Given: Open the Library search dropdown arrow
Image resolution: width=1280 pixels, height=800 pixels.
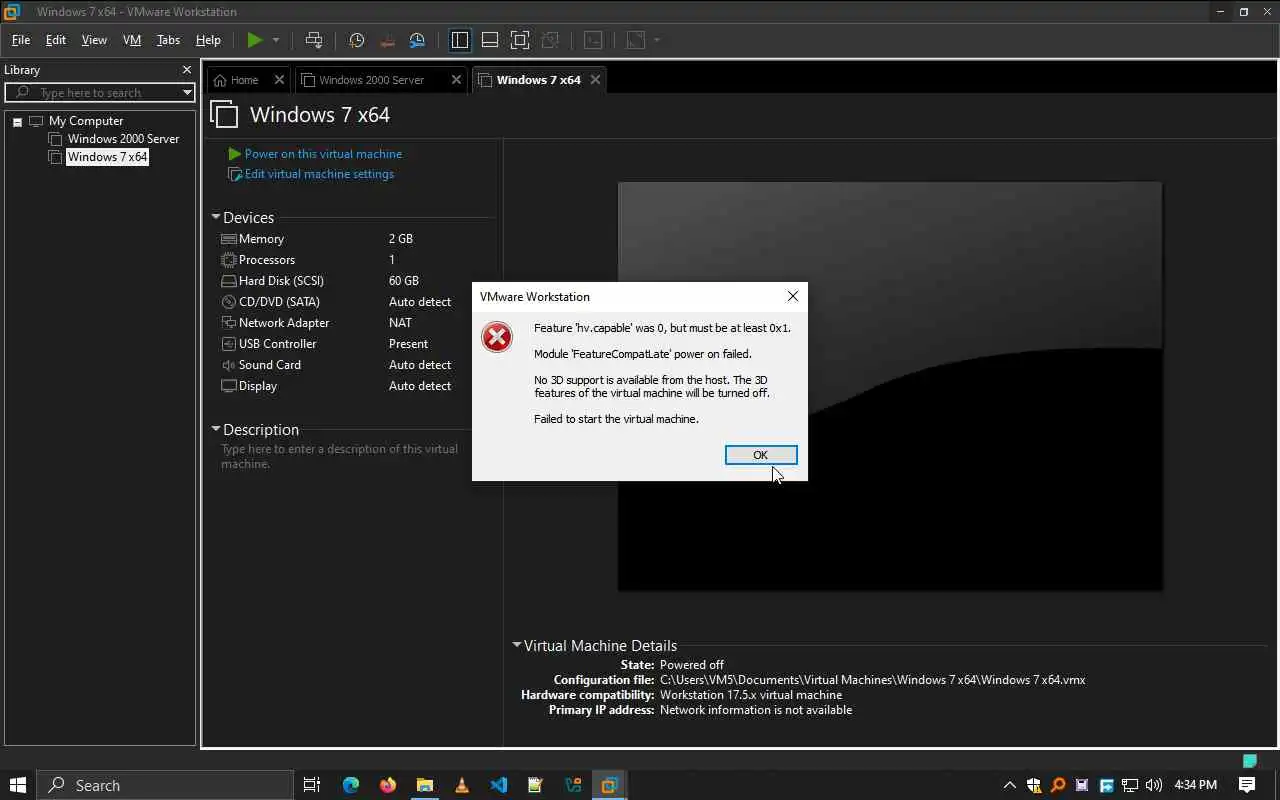Looking at the screenshot, I should click(x=187, y=92).
